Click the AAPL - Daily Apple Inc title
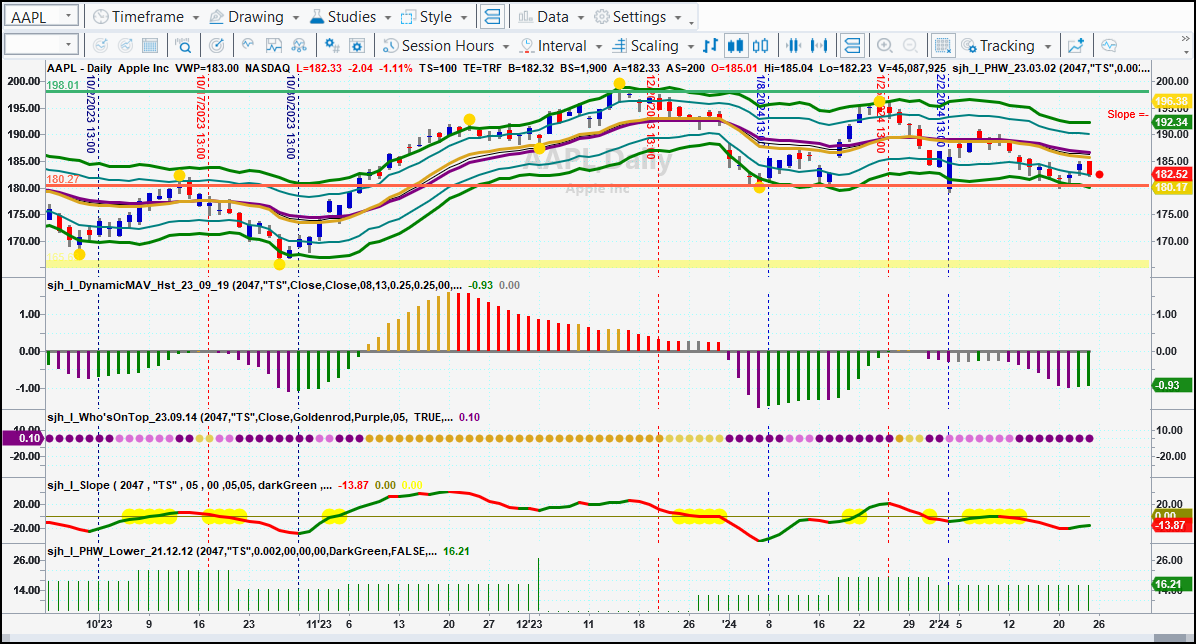1196x644 pixels. point(108,68)
